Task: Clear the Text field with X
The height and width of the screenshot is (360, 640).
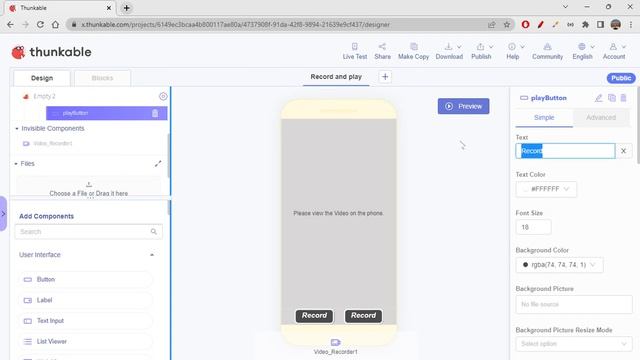Action: point(623,151)
